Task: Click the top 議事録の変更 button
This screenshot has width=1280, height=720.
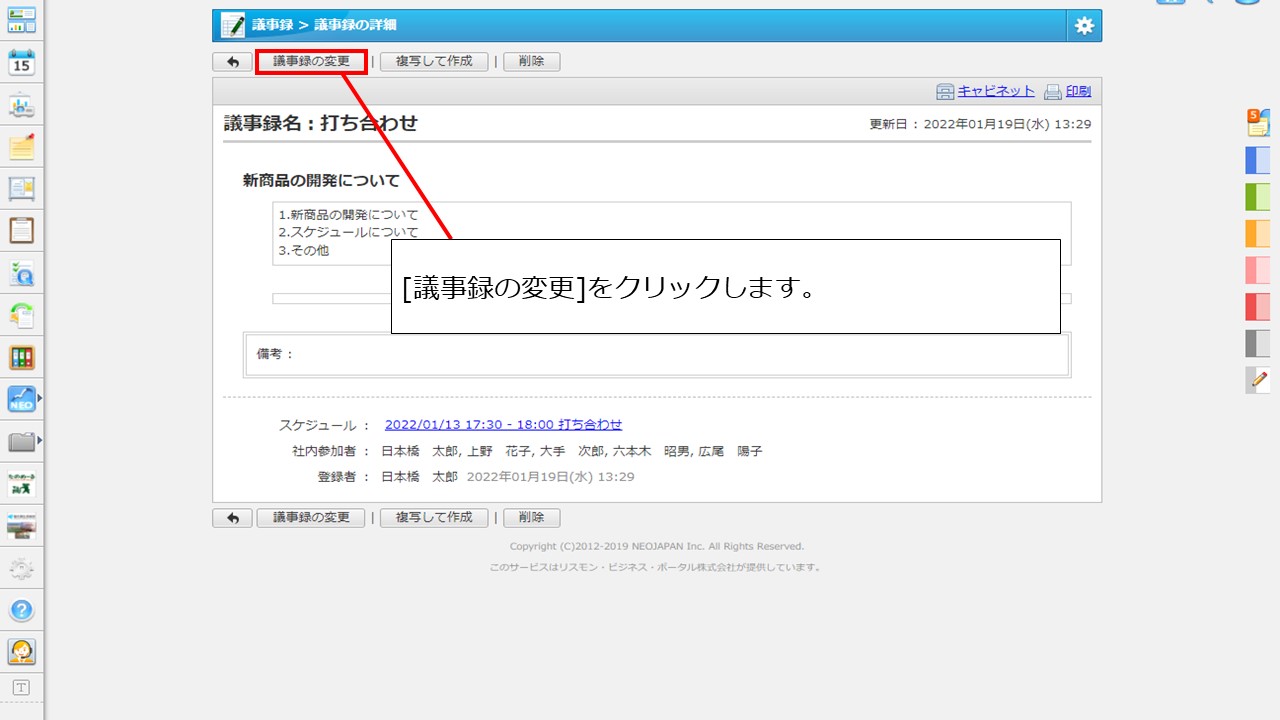Action: 311,62
